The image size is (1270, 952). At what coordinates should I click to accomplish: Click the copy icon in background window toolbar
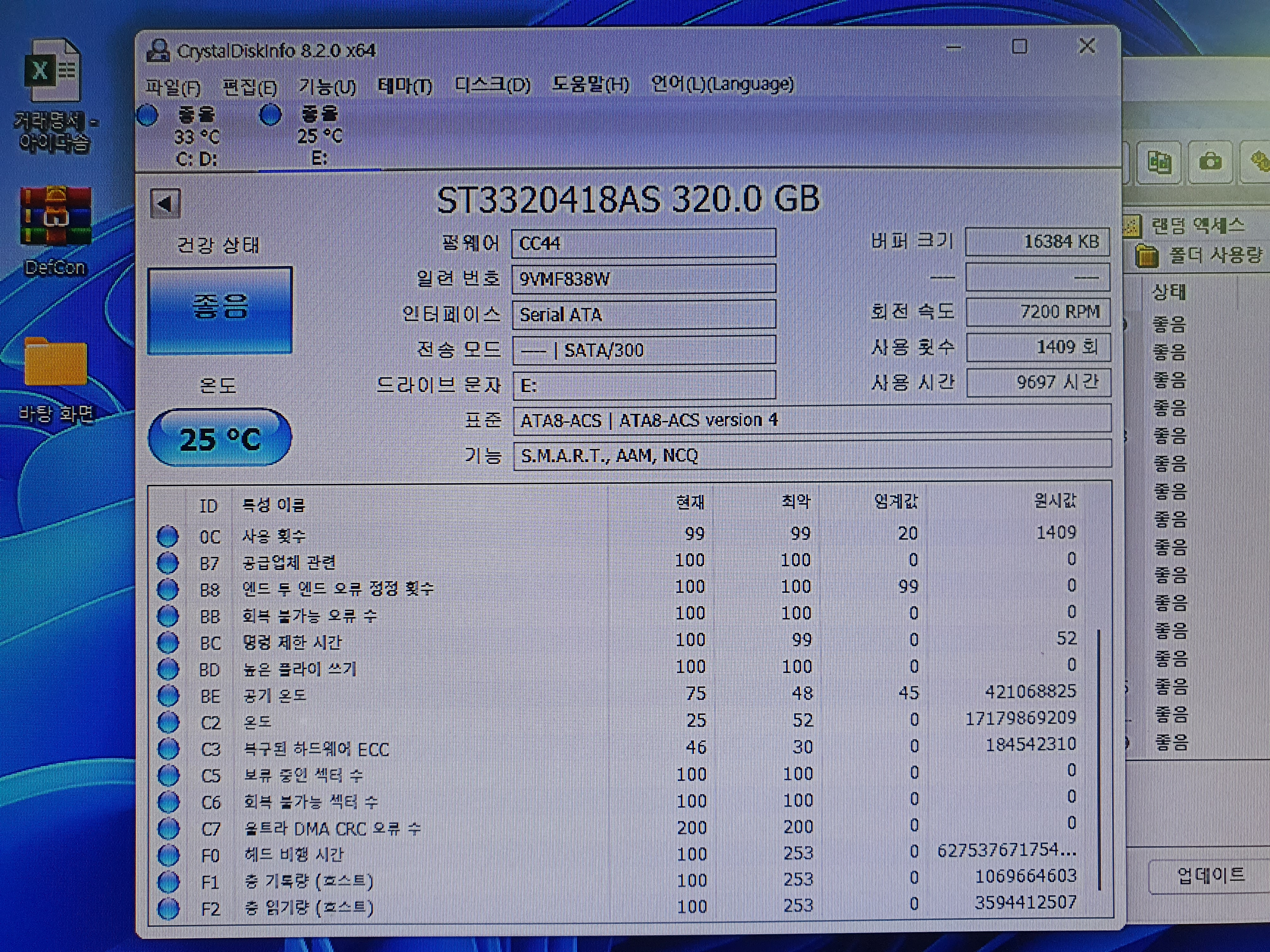1158,162
